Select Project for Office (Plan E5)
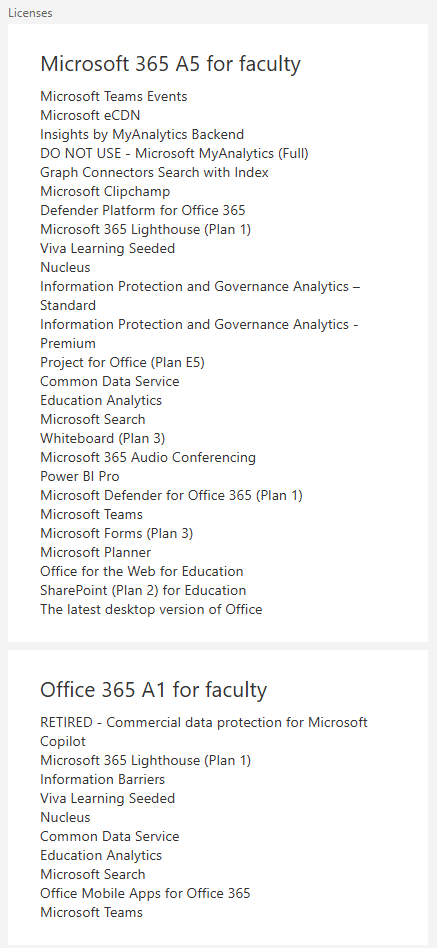 tap(123, 362)
